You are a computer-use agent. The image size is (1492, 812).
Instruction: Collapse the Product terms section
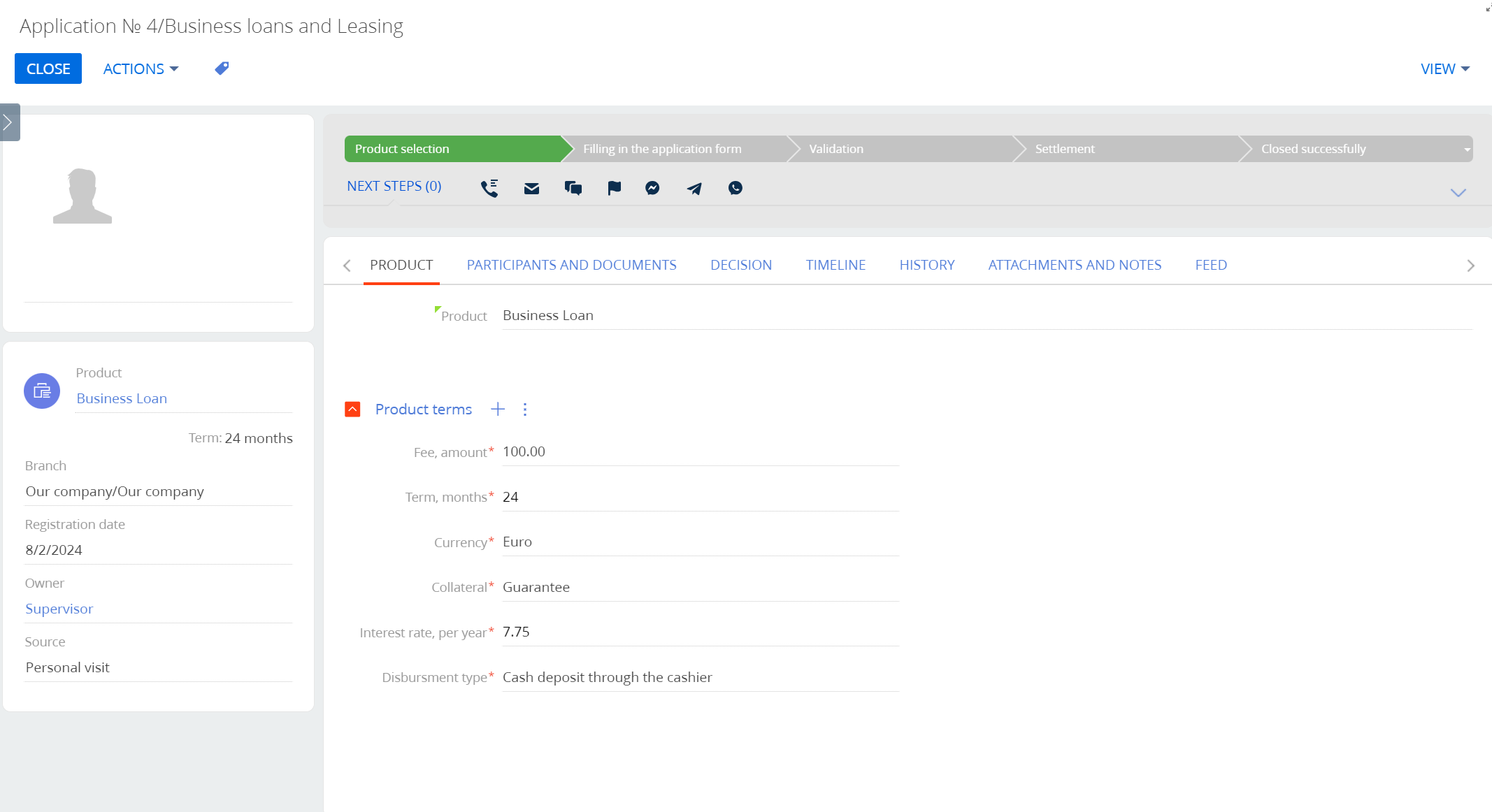tap(352, 409)
